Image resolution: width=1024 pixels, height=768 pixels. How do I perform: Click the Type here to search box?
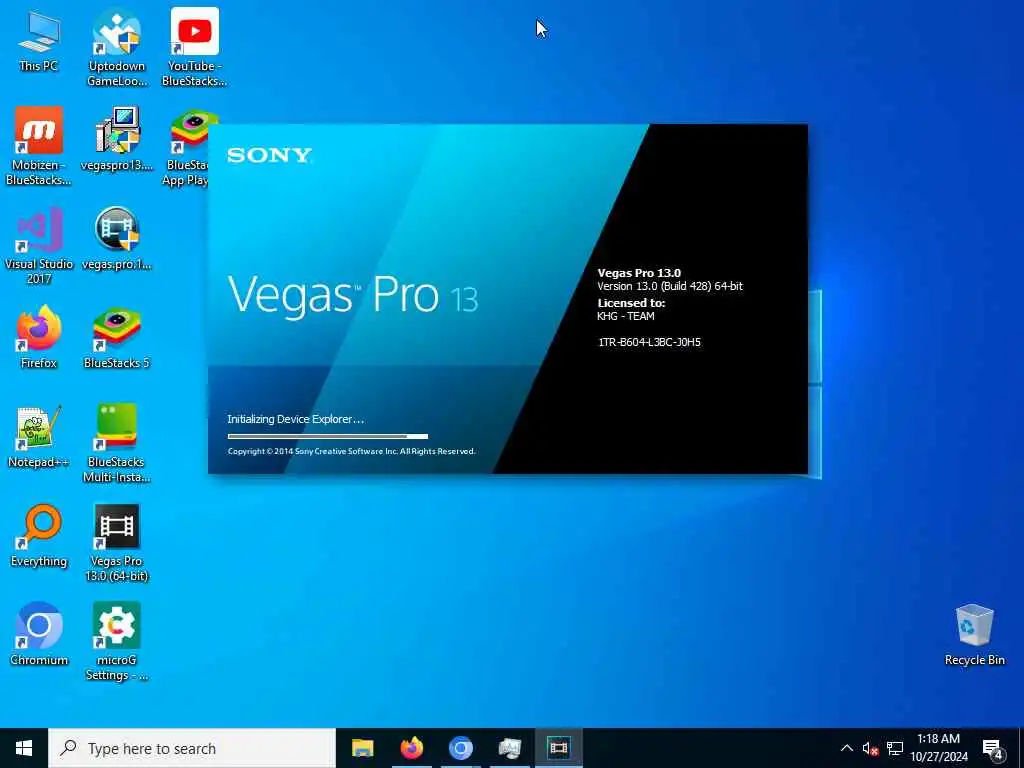click(192, 748)
